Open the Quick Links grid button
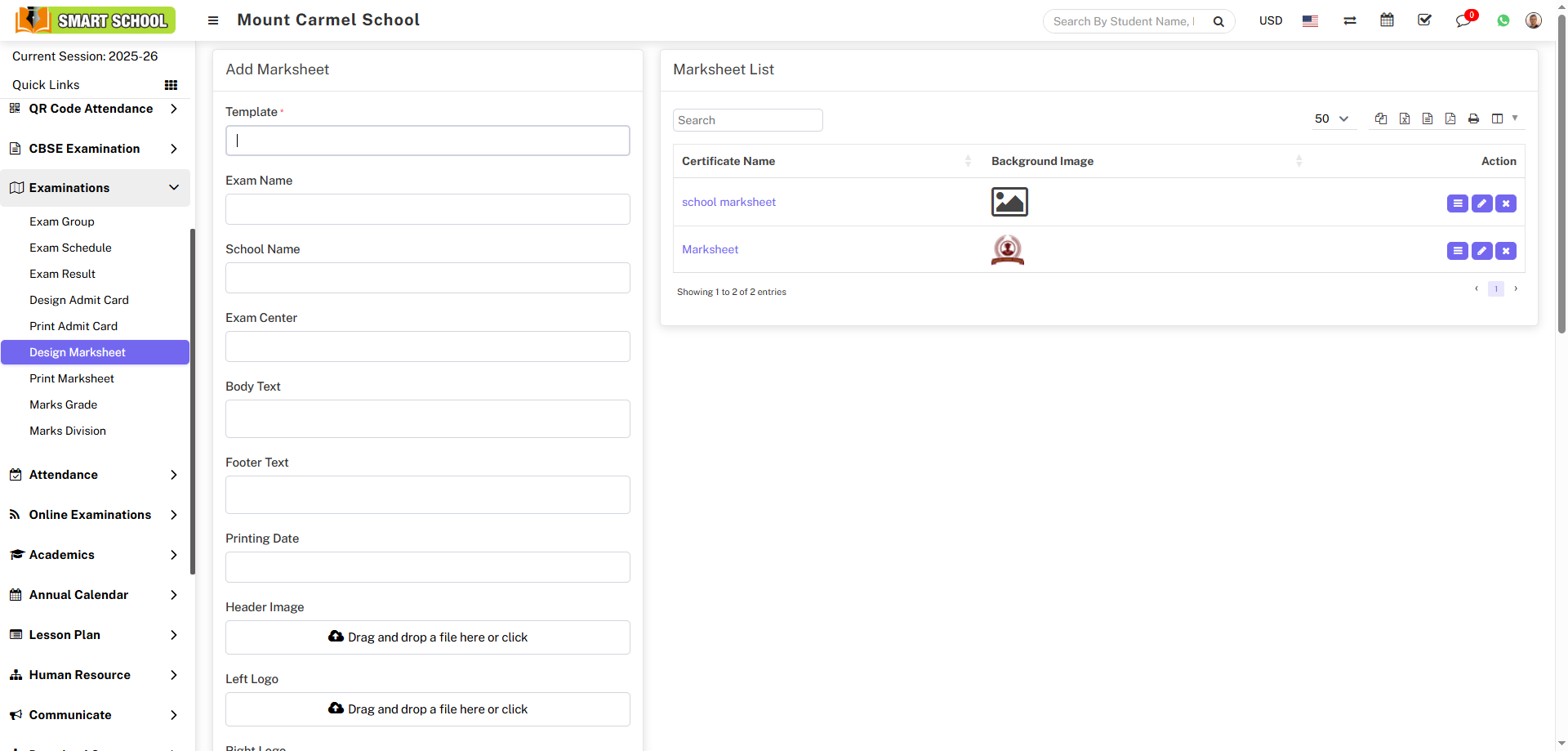1568x751 pixels. 171,84
